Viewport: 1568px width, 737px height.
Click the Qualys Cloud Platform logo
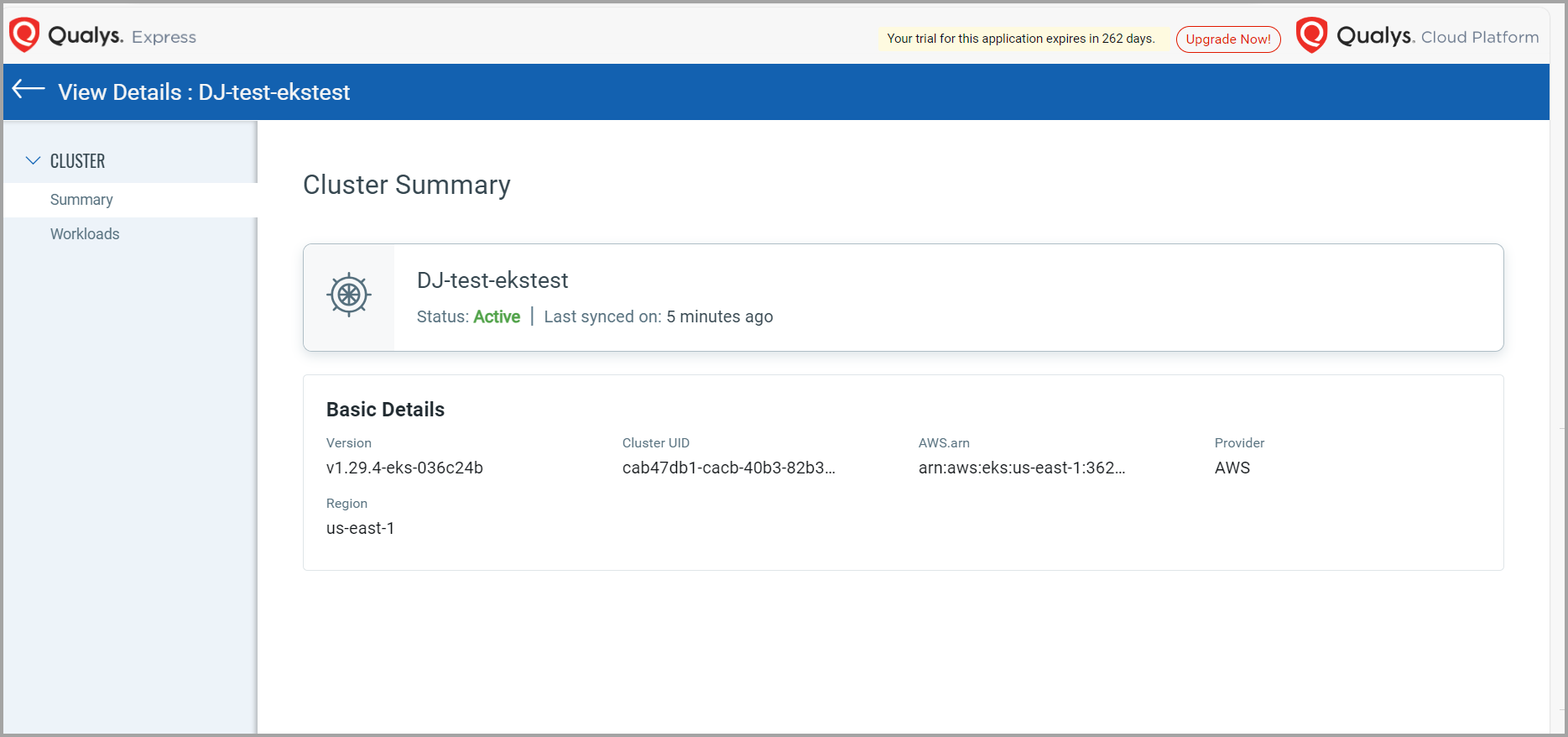(x=1312, y=35)
